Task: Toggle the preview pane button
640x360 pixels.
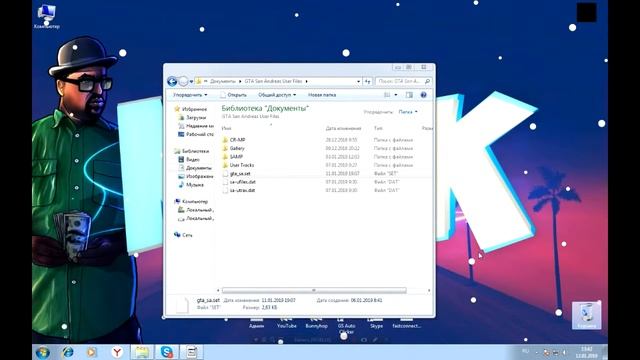Action: pos(409,95)
